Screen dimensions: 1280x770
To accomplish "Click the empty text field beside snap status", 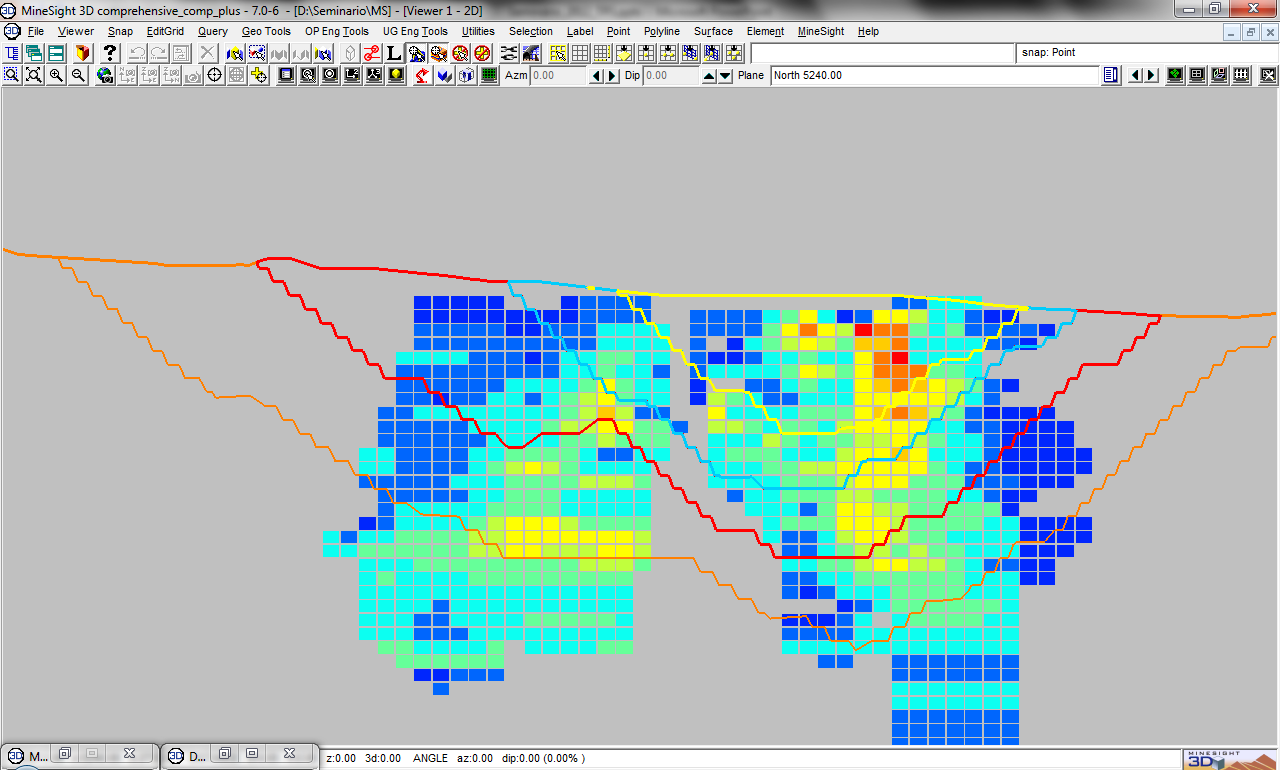I will point(883,52).
